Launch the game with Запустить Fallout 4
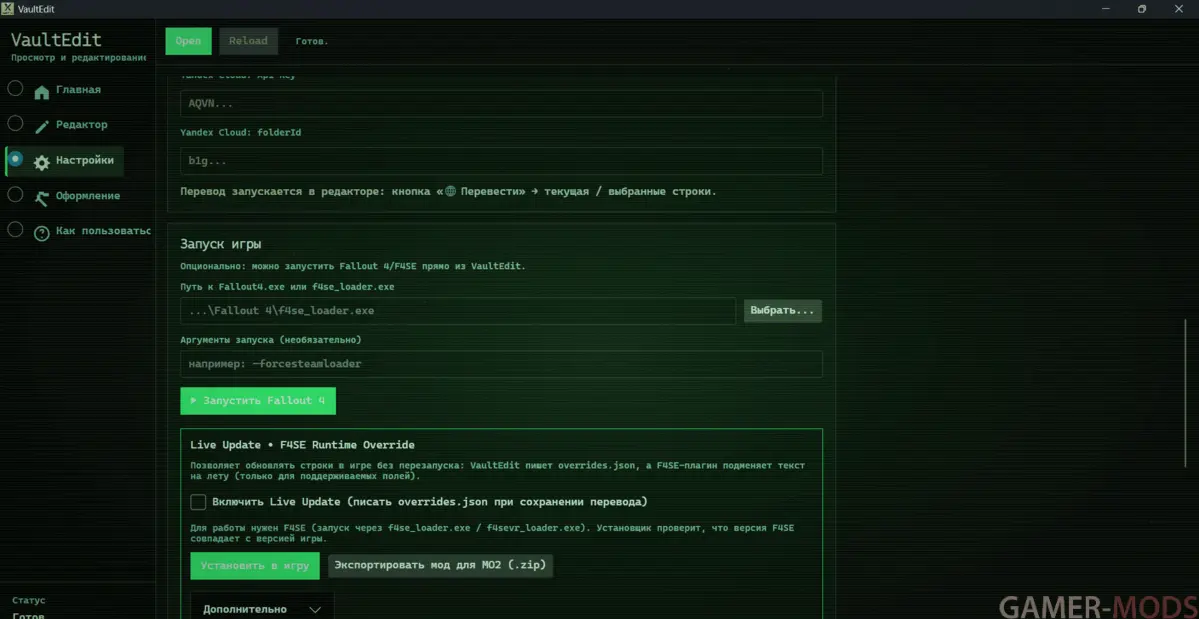 [x=258, y=401]
